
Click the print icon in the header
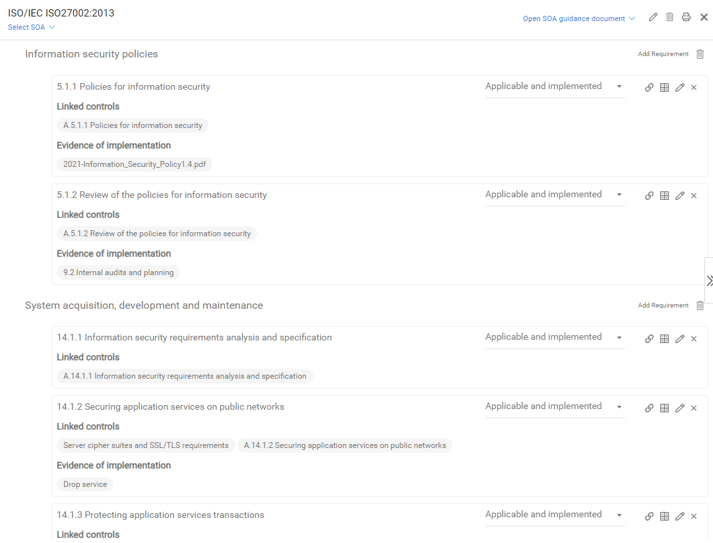point(686,17)
